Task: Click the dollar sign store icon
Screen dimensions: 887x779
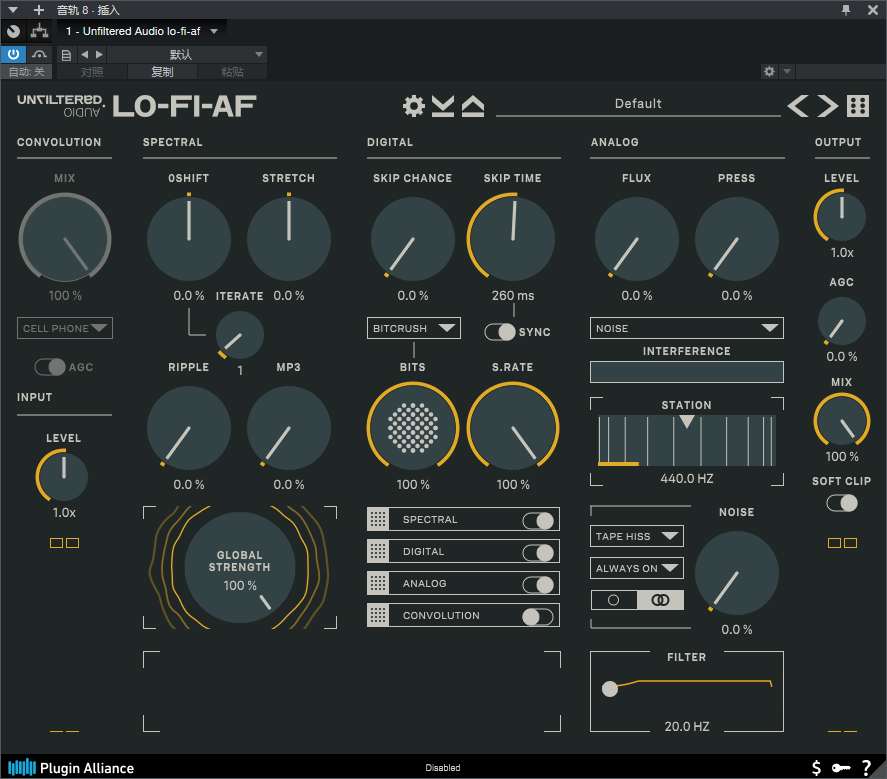Action: point(816,767)
